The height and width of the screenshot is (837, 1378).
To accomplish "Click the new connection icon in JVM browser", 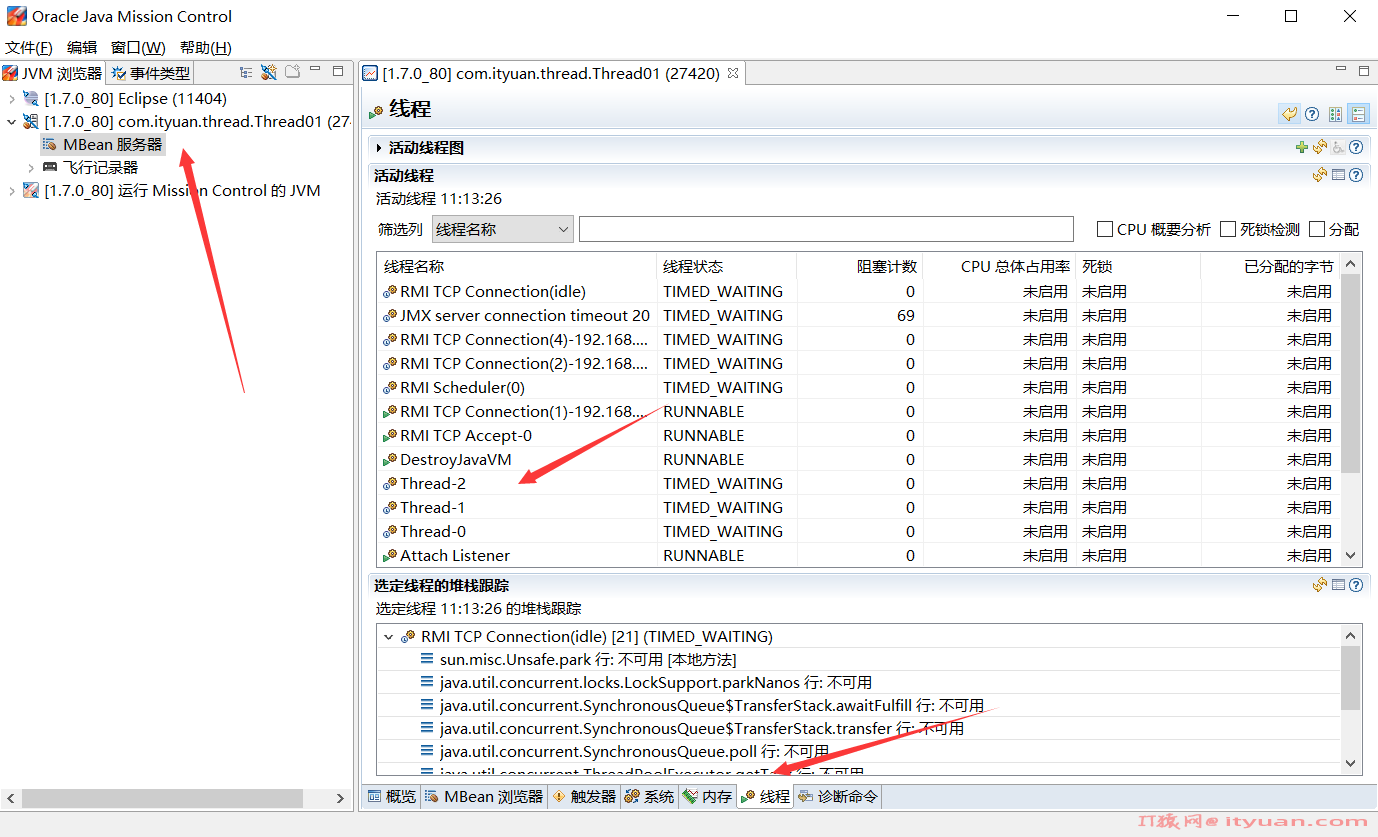I will pos(268,72).
